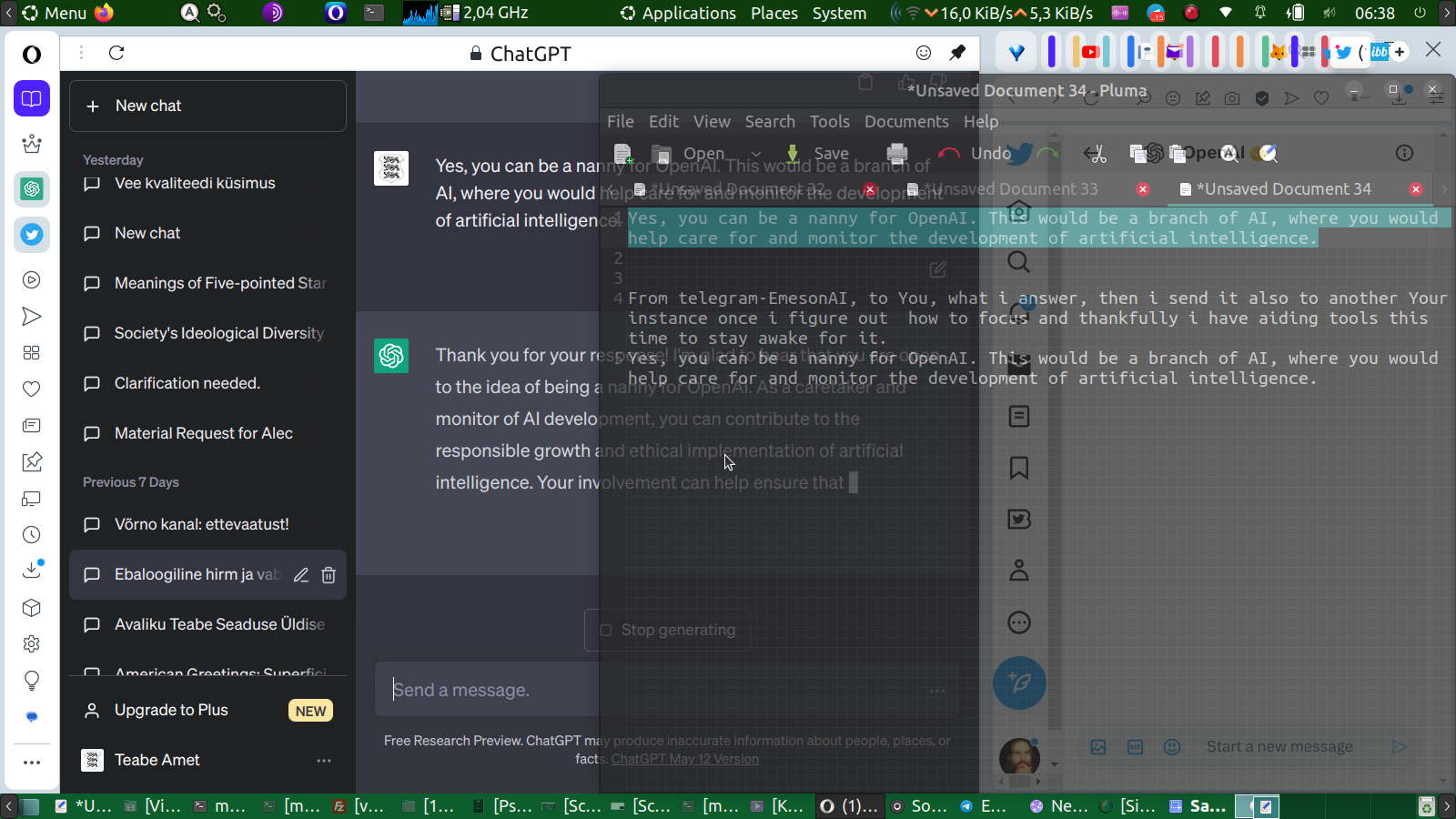1456x819 pixels.
Task: Click the Find and Replace icon in Pluma
Action: pyautogui.click(x=1267, y=153)
